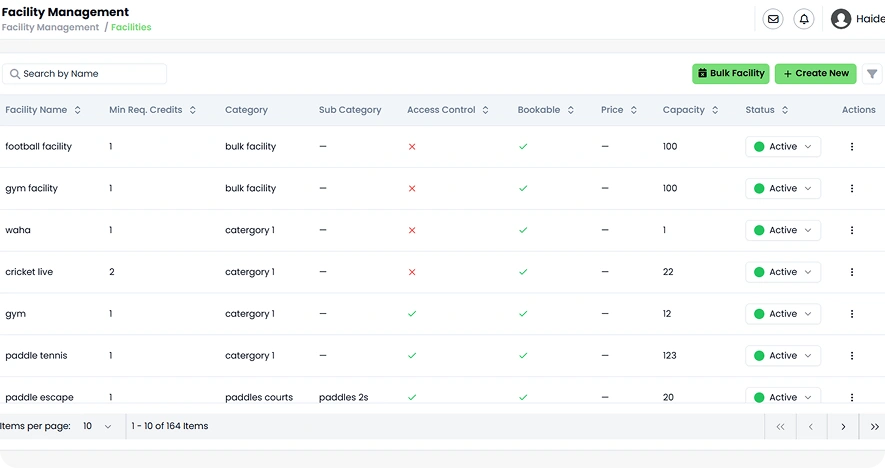Image resolution: width=885 pixels, height=468 pixels.
Task: Click the user profile avatar
Action: tap(840, 19)
